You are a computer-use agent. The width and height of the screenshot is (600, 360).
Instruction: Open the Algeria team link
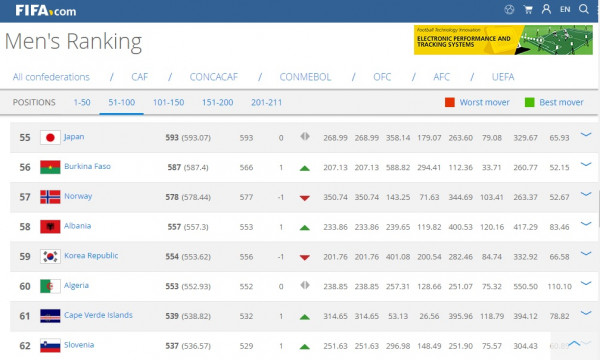click(x=76, y=285)
